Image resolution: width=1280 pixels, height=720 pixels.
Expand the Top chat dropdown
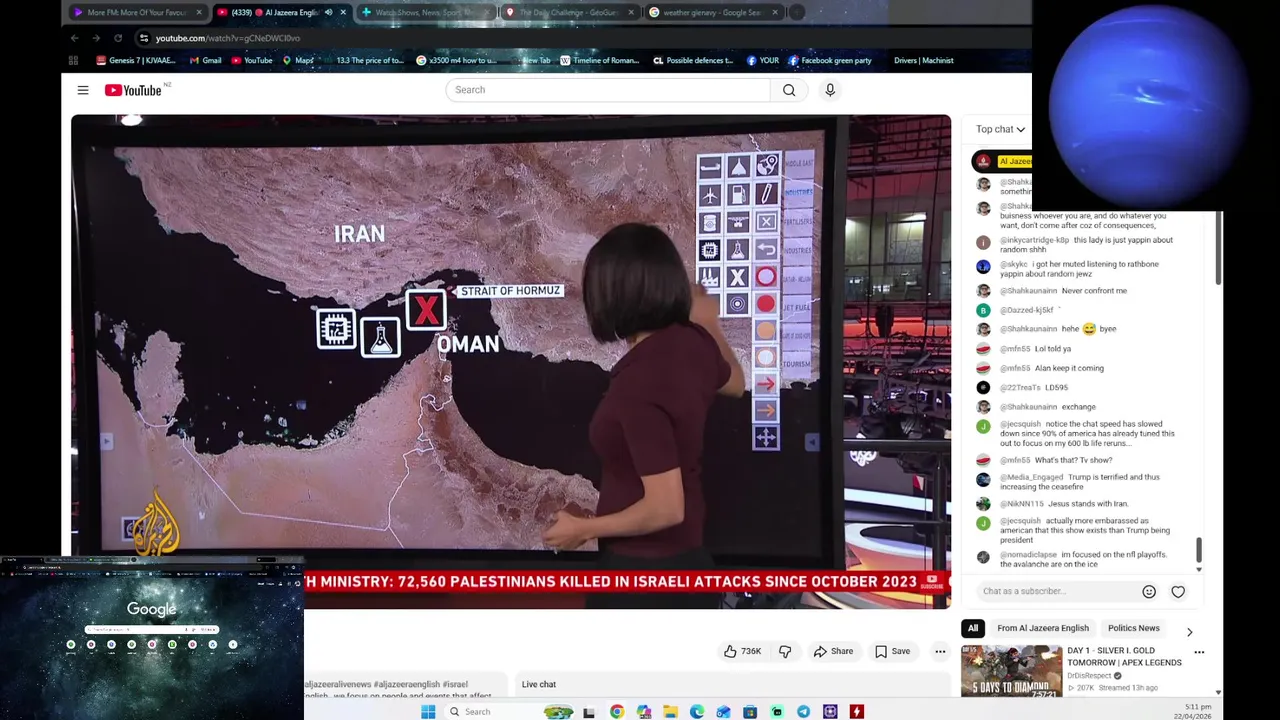pos(1000,129)
